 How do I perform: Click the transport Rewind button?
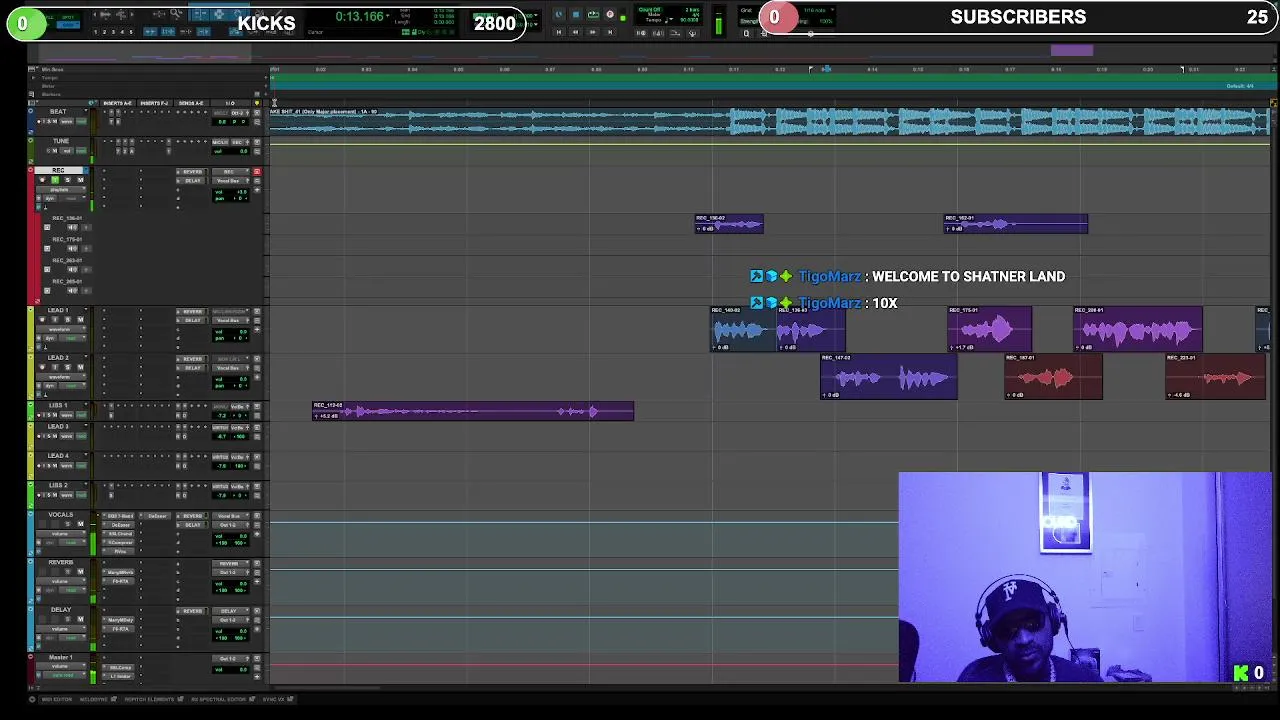[x=575, y=32]
